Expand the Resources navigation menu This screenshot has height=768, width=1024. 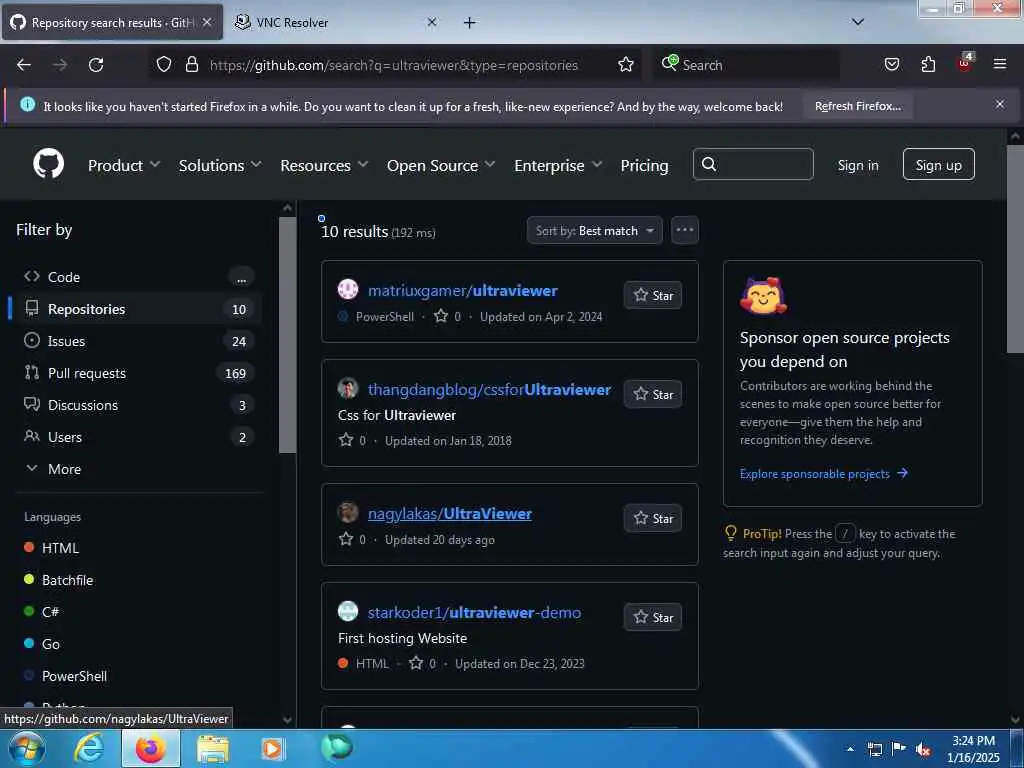tap(324, 165)
